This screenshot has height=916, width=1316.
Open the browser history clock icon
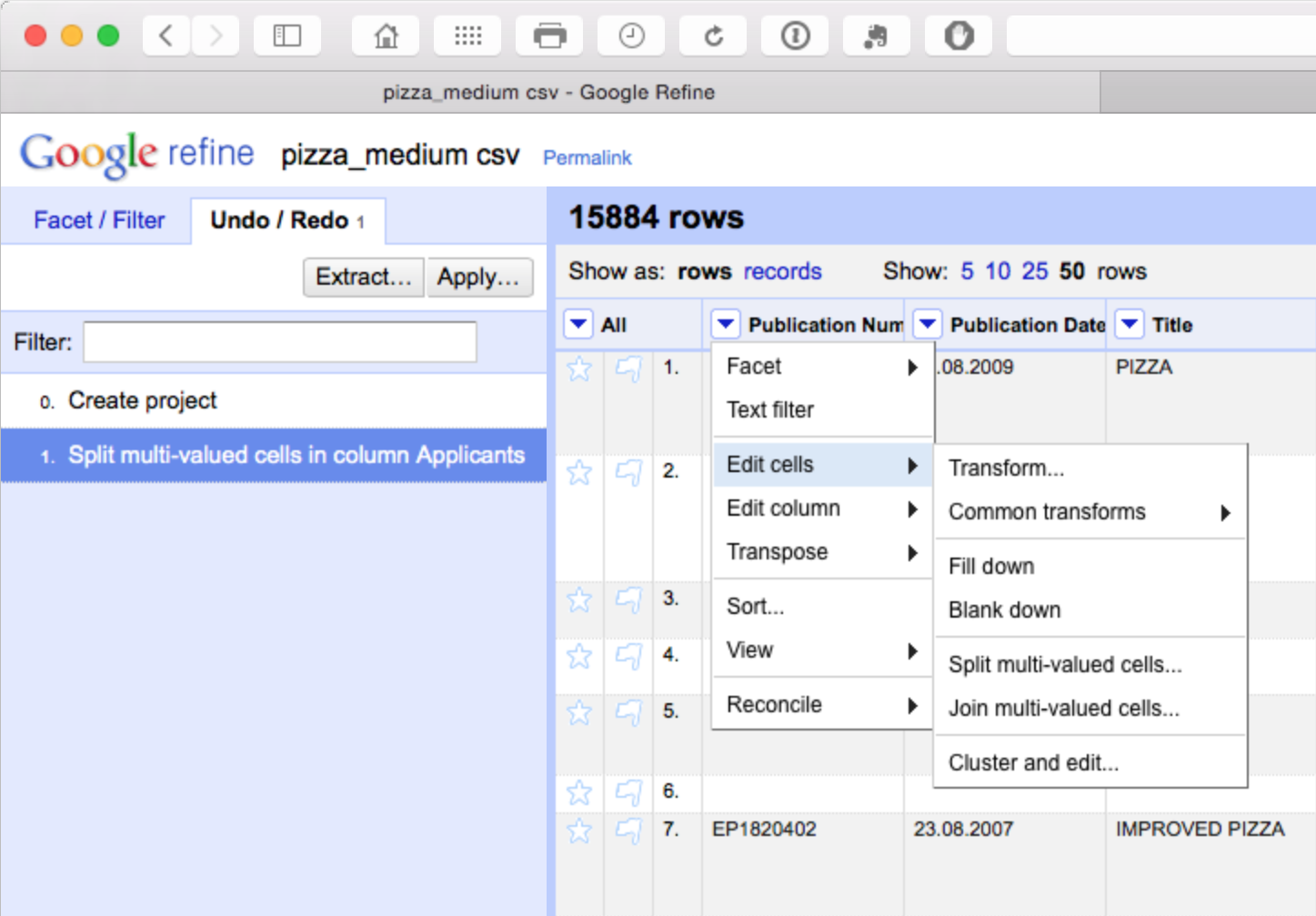[631, 36]
